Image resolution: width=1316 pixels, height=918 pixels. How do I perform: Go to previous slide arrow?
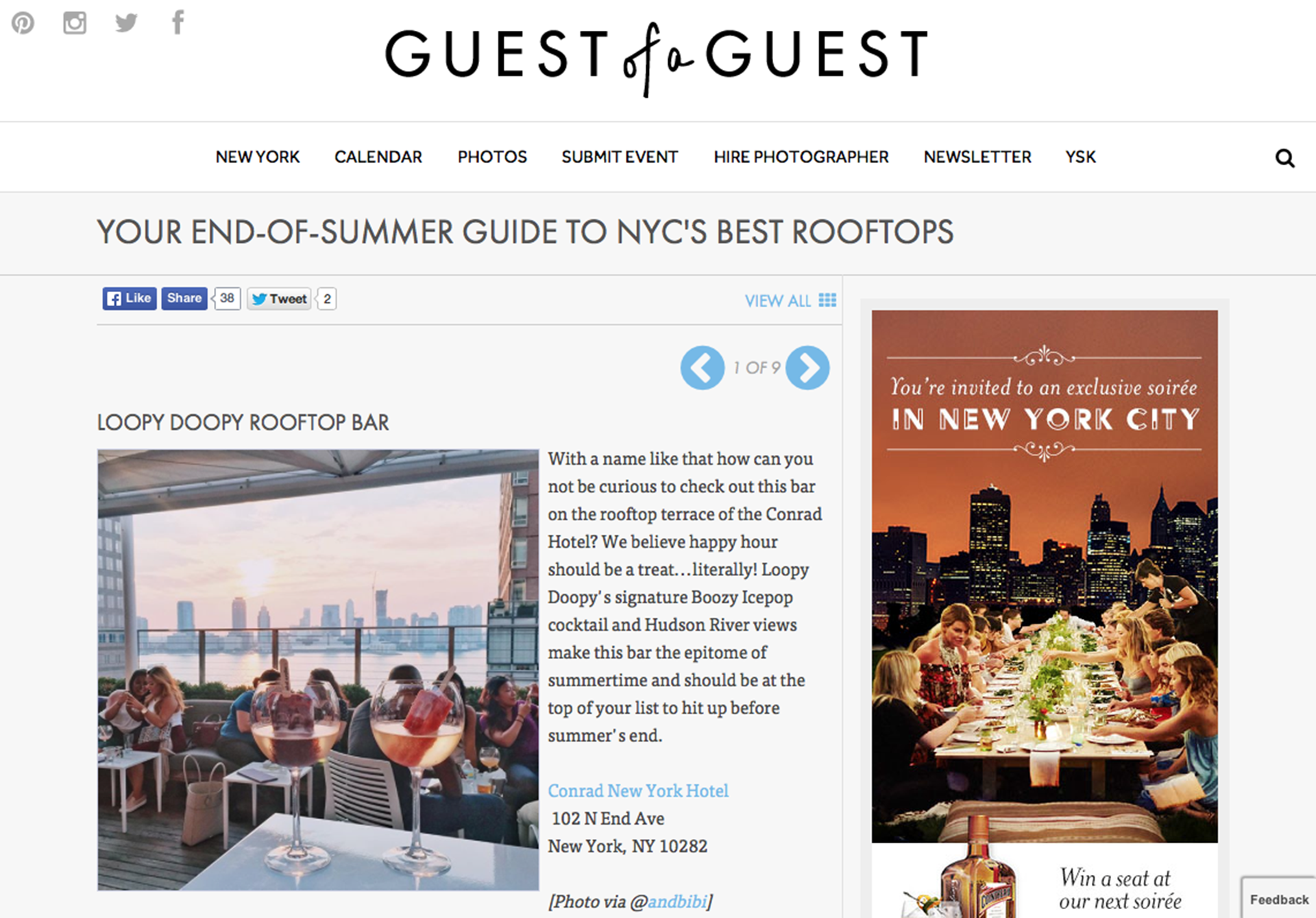703,368
